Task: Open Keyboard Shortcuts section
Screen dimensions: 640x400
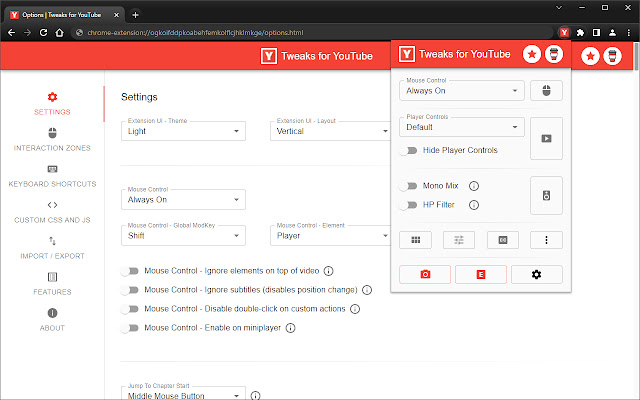Action: (x=52, y=175)
